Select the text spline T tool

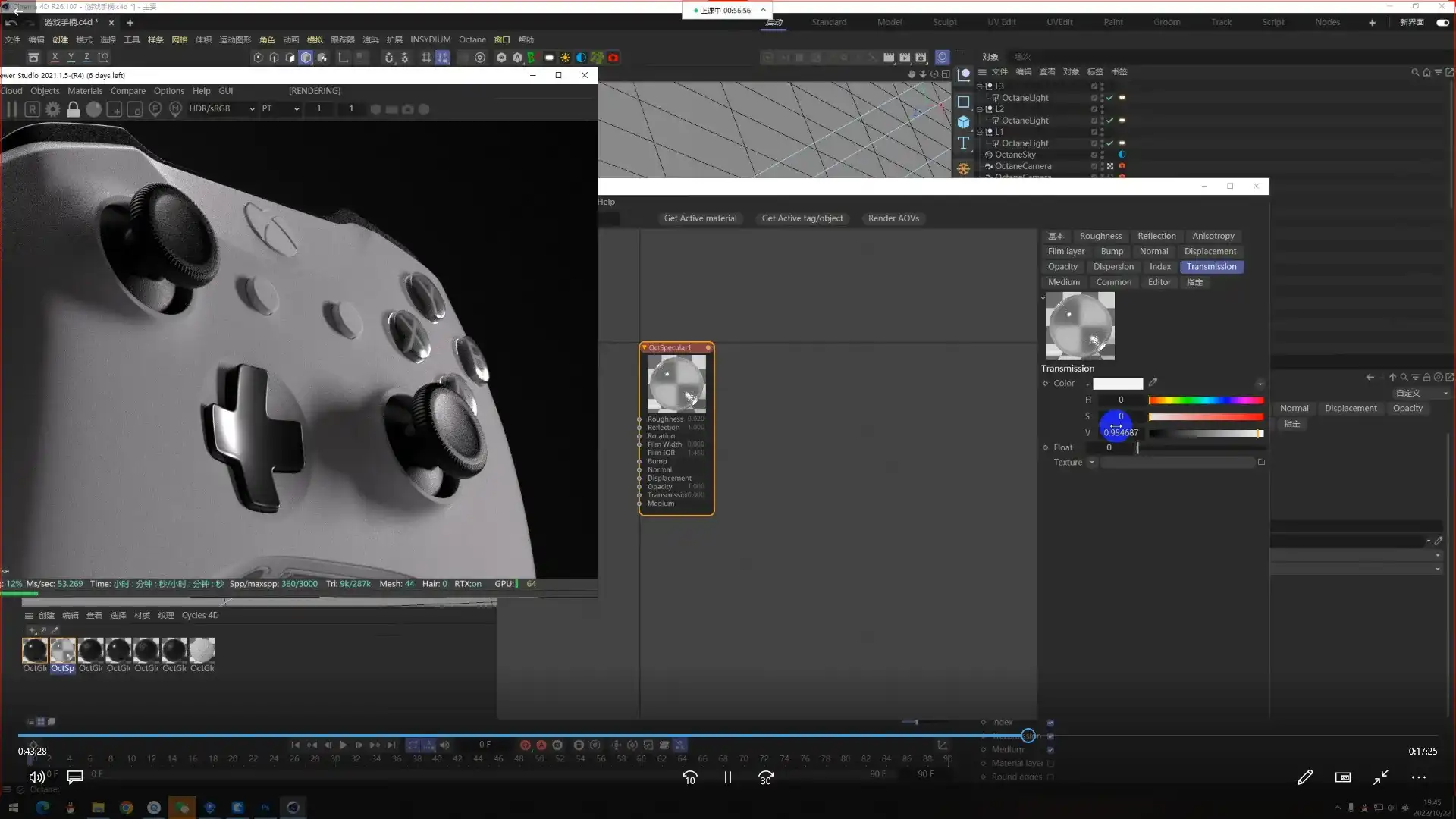963,143
